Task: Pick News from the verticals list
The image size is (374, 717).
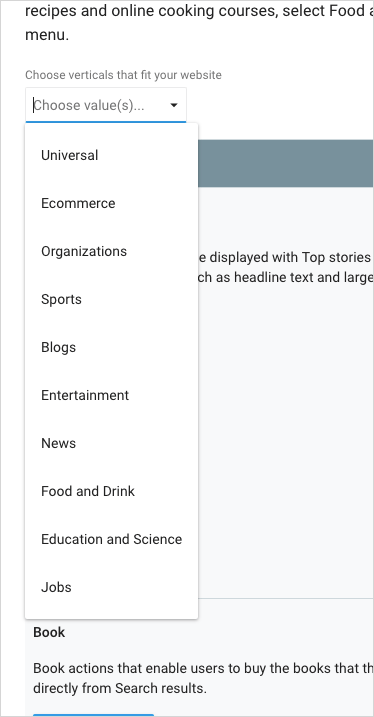Action: click(112, 444)
